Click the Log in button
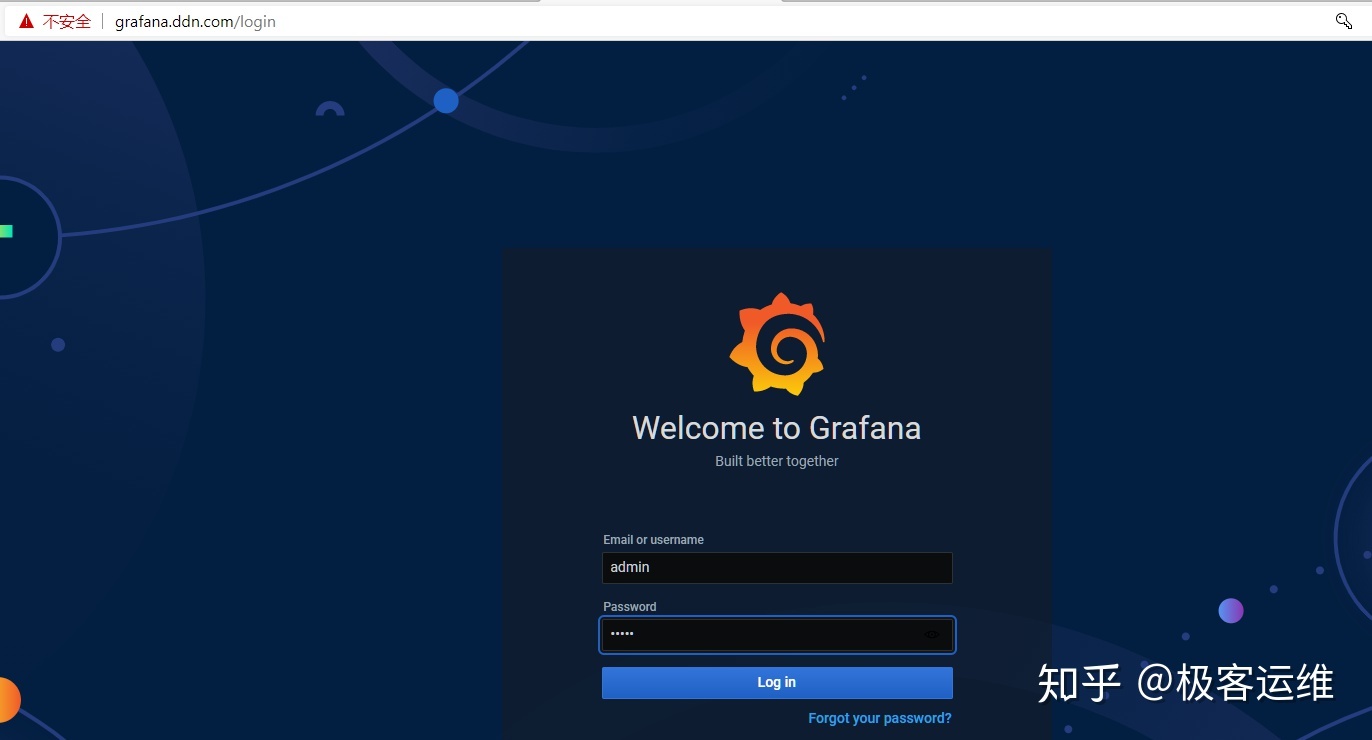The image size is (1372, 740). point(777,683)
